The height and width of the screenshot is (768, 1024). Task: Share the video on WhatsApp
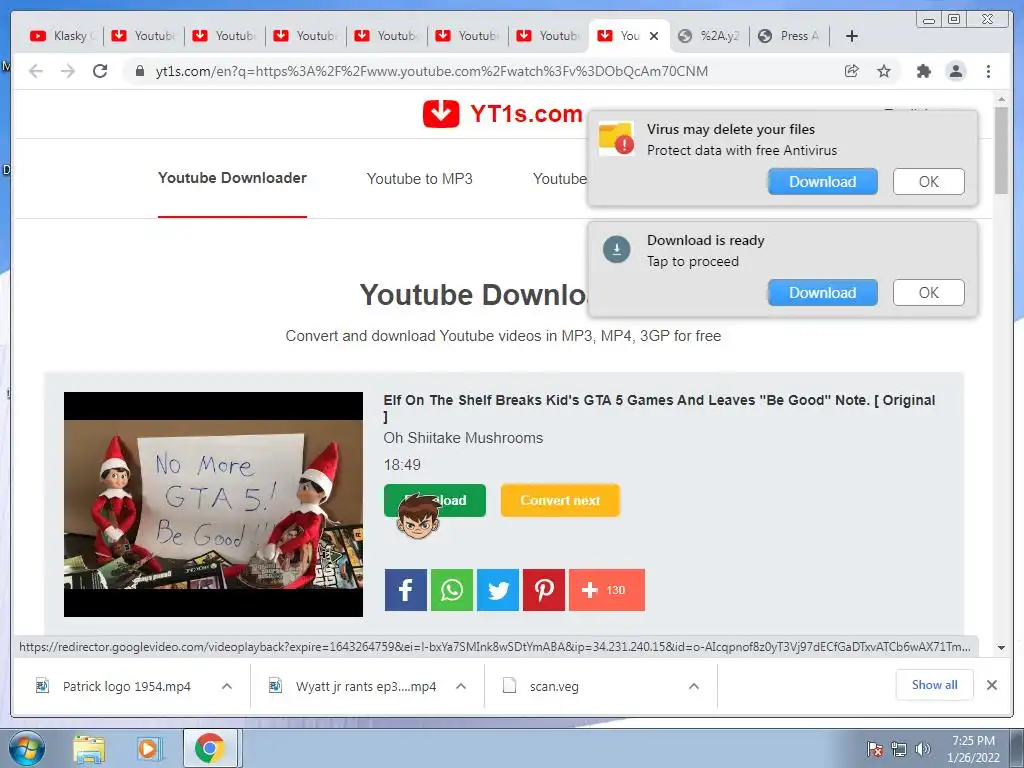point(452,590)
